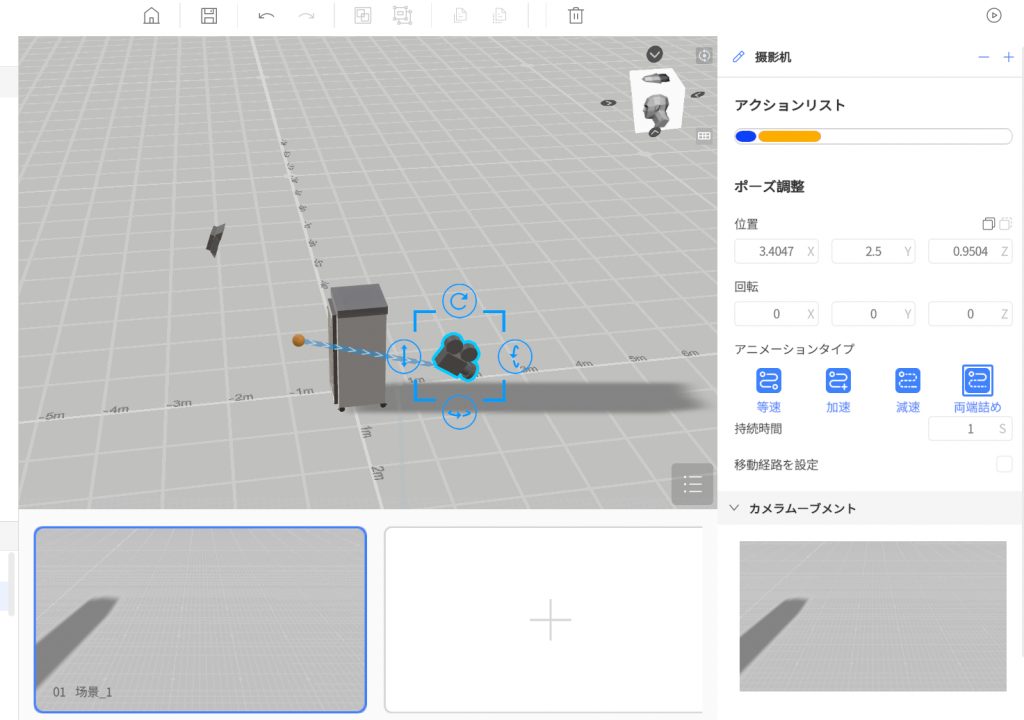Expand view cube options with top chevron
The height and width of the screenshot is (720, 1024).
pos(655,54)
